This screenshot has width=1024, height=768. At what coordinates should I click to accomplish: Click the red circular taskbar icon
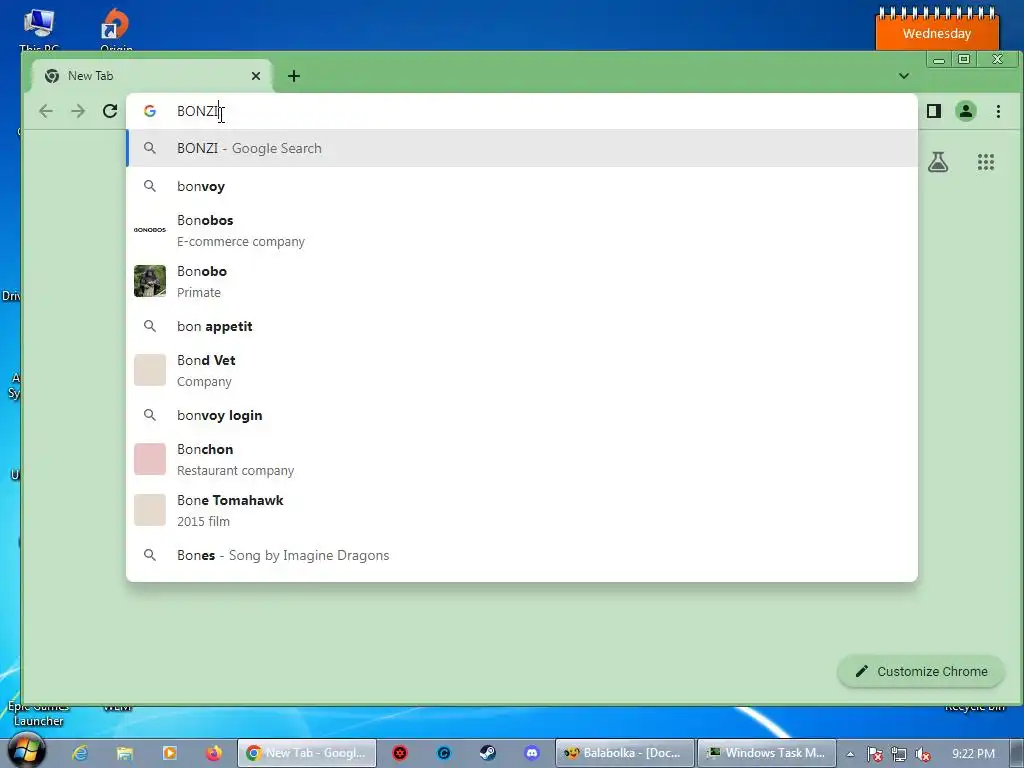[x=400, y=753]
